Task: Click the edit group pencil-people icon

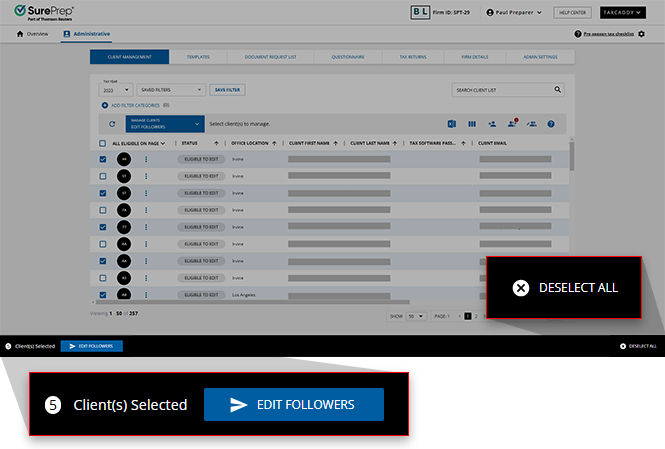Action: tap(532, 124)
